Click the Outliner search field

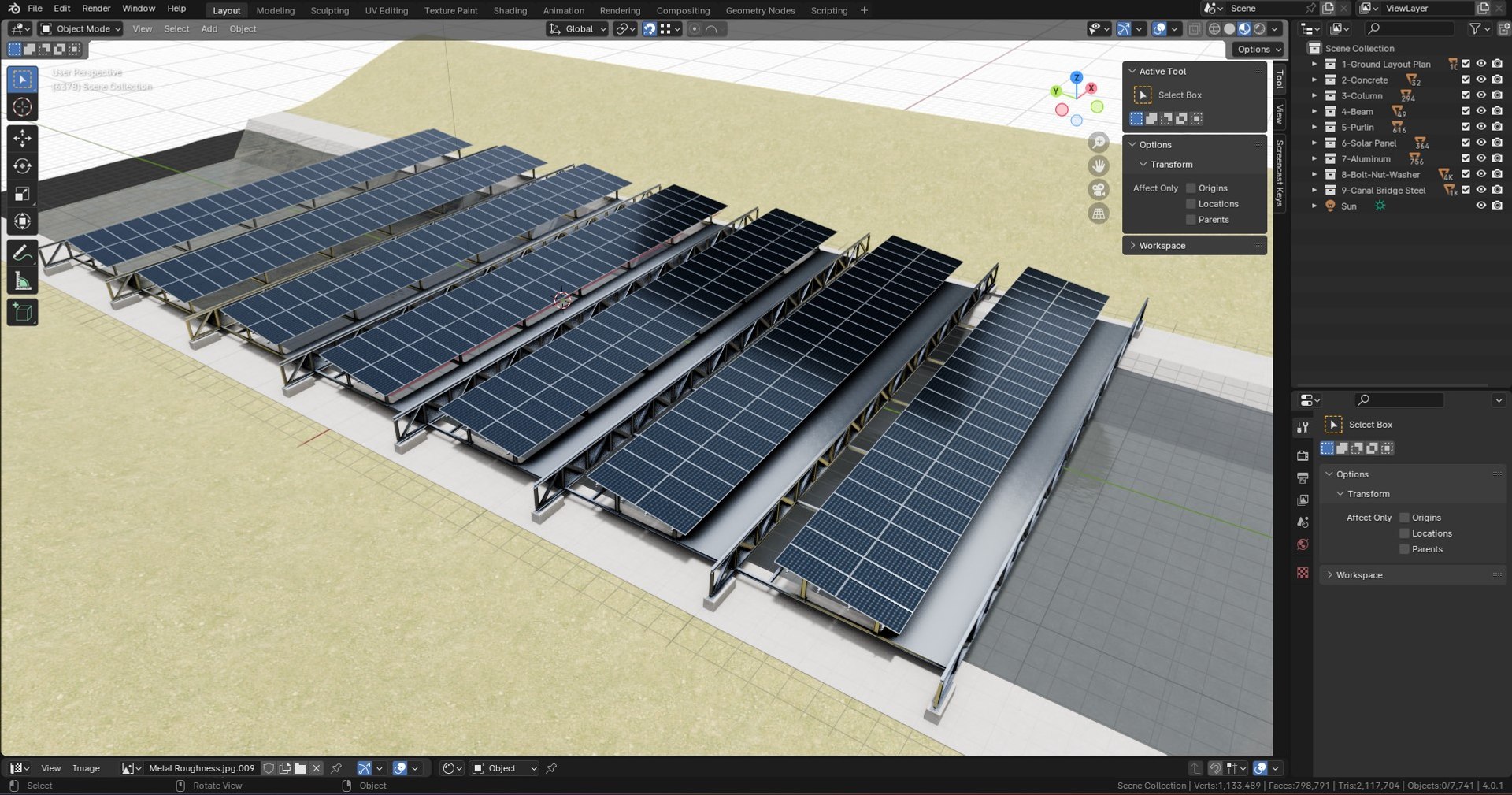(x=1410, y=28)
